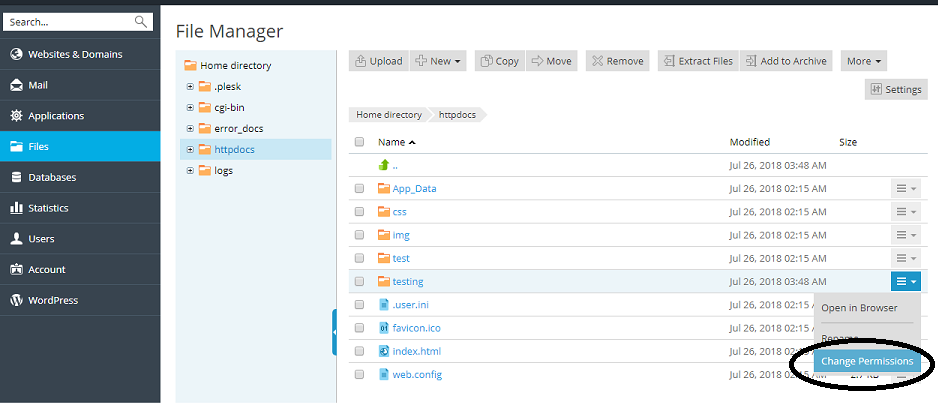Image resolution: width=938 pixels, height=420 pixels.
Task: Select the checkbox next to index.html
Action: [x=359, y=352]
